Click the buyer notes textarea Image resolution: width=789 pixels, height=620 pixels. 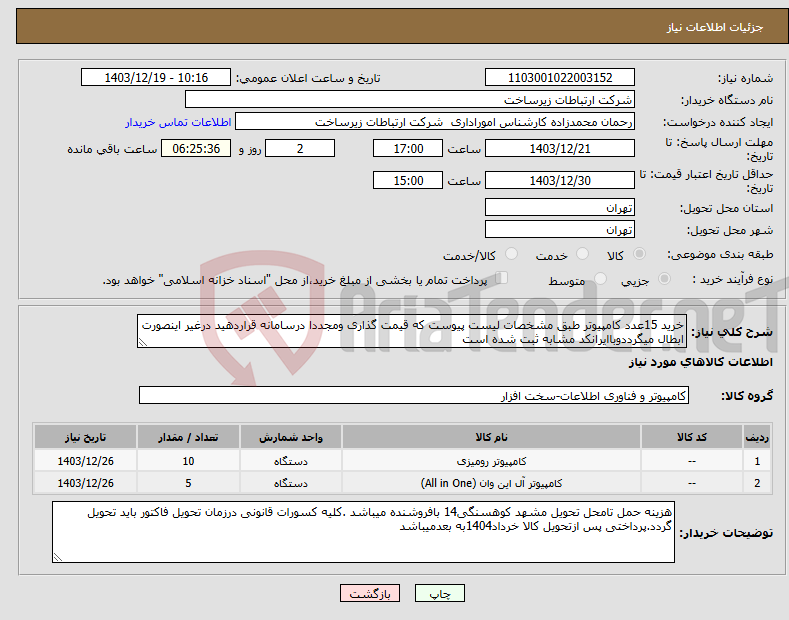click(x=363, y=532)
